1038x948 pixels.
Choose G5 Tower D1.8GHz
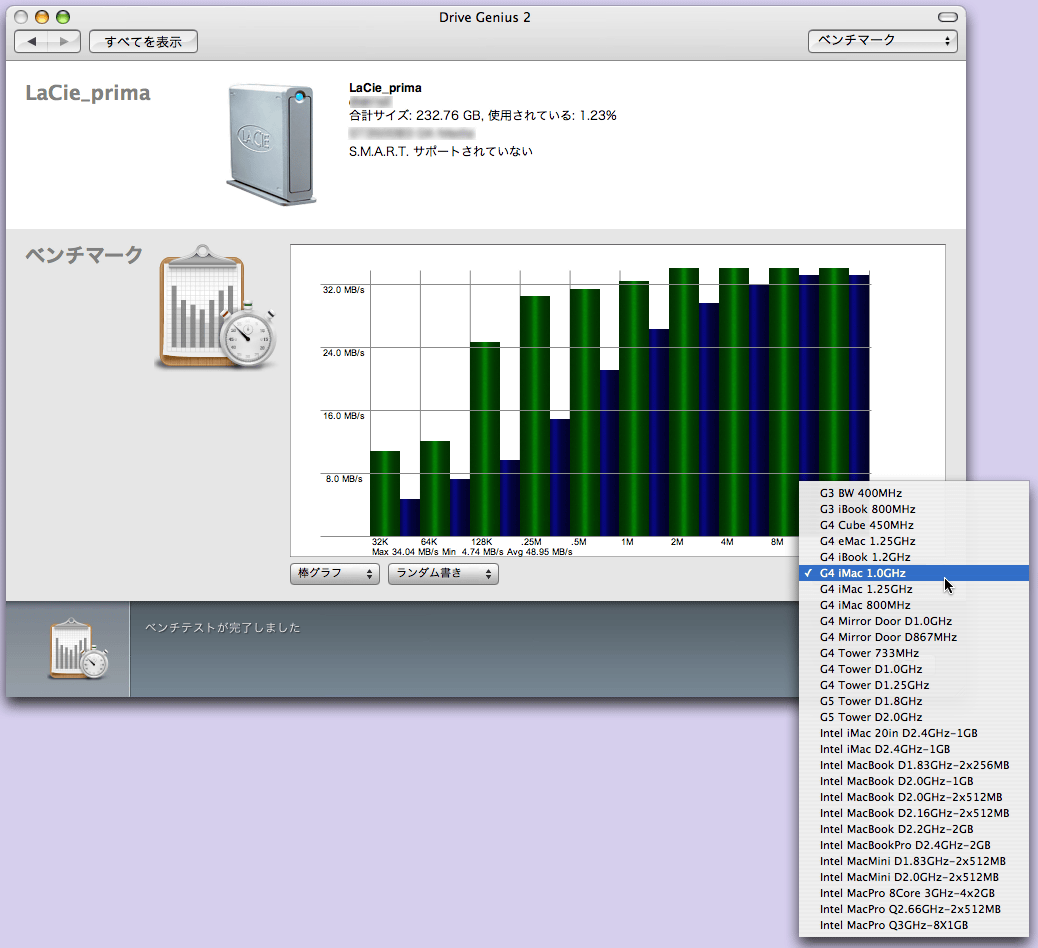click(914, 701)
